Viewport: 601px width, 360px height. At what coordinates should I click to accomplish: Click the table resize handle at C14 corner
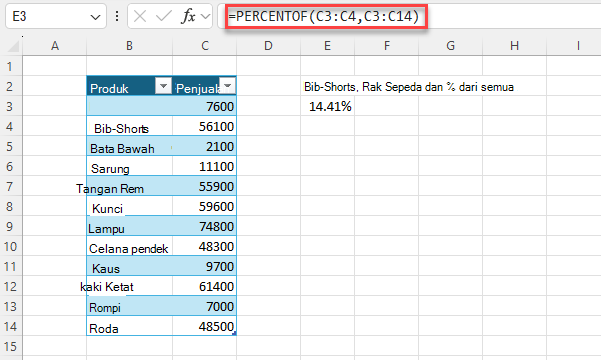pyautogui.click(x=234, y=334)
